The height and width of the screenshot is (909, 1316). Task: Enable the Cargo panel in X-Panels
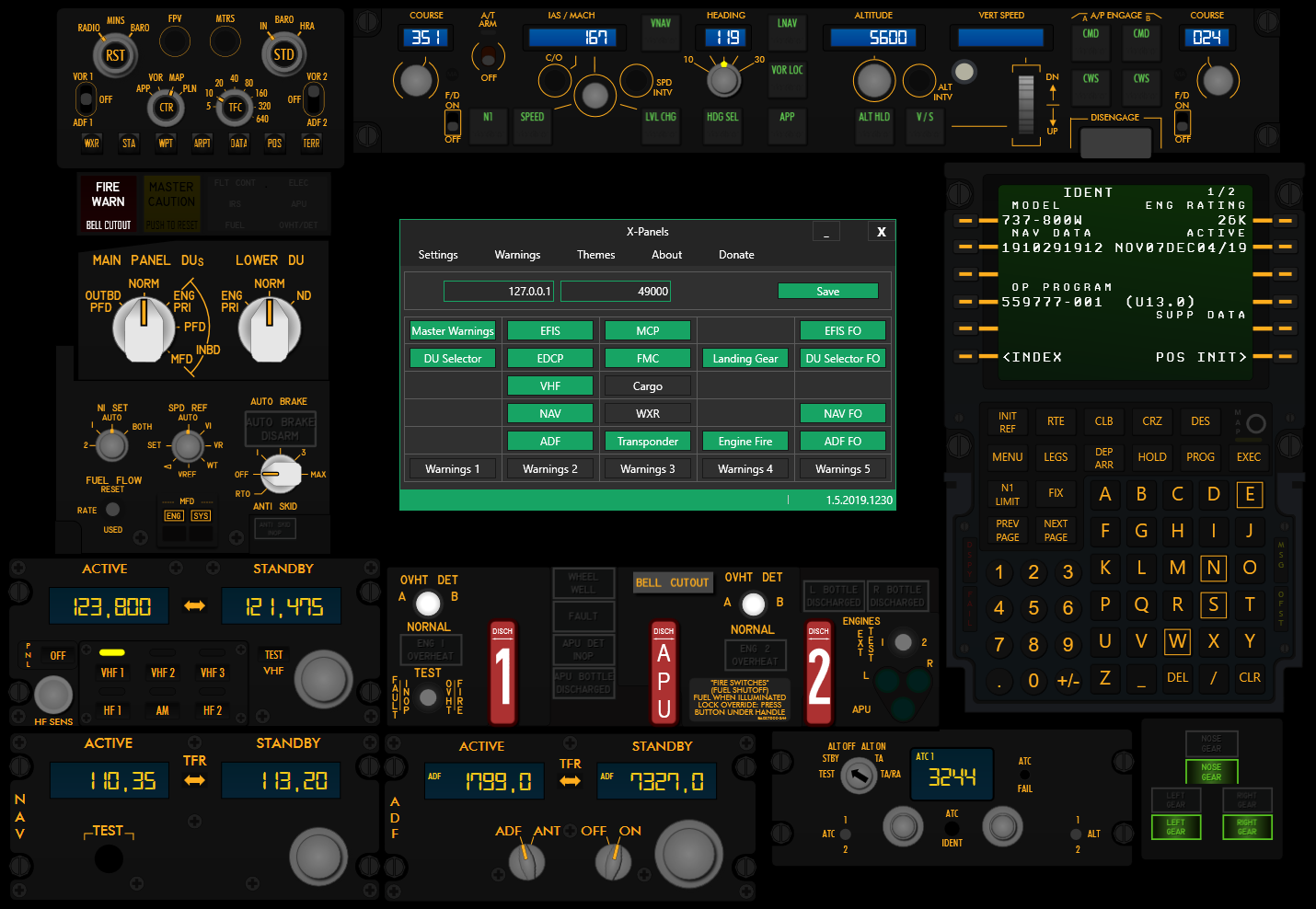[x=647, y=386]
